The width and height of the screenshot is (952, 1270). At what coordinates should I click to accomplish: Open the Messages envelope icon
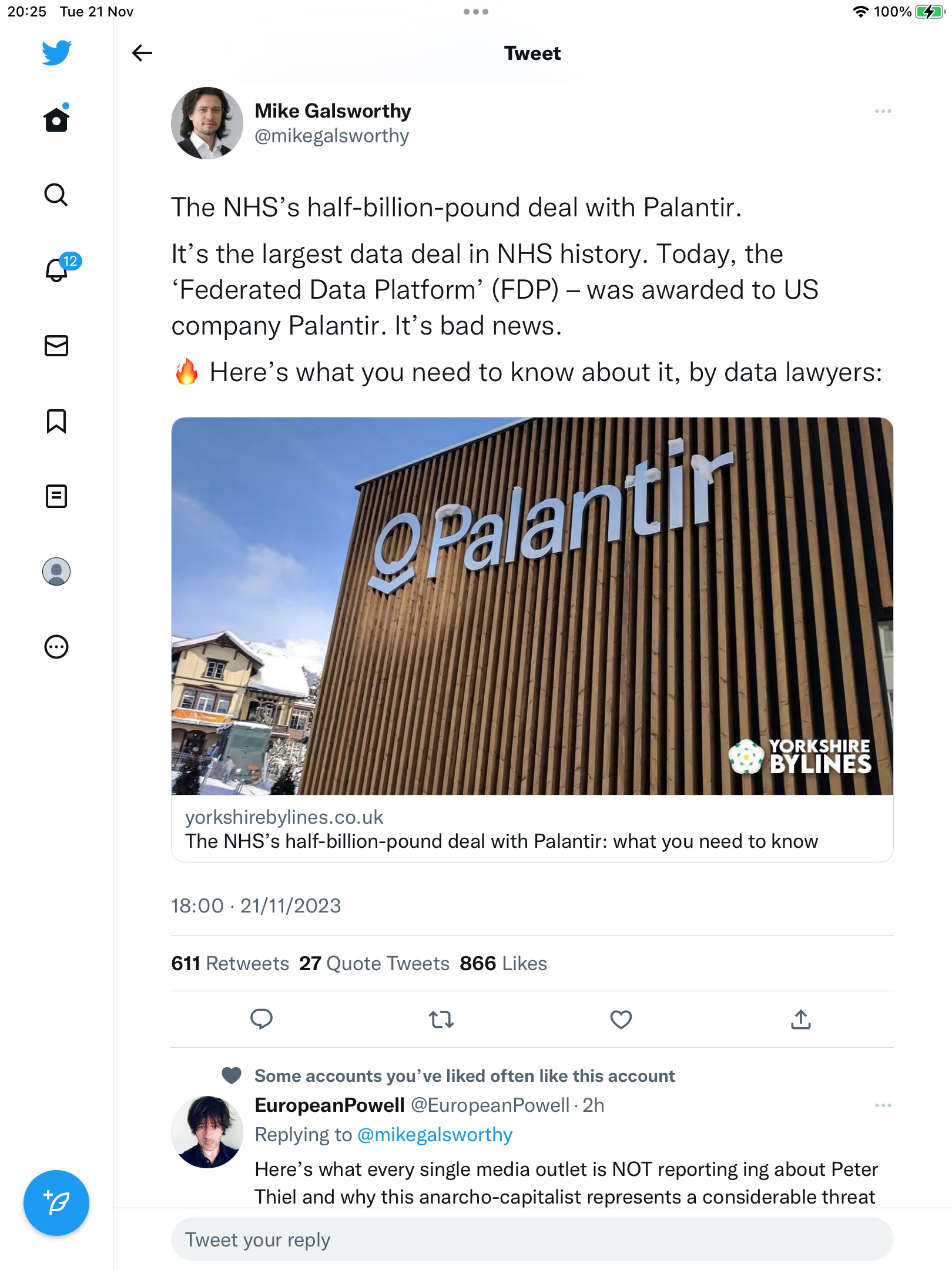tap(56, 346)
